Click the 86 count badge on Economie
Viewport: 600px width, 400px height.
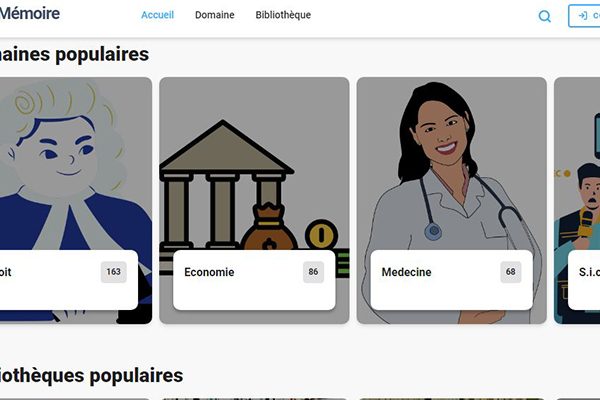click(313, 272)
